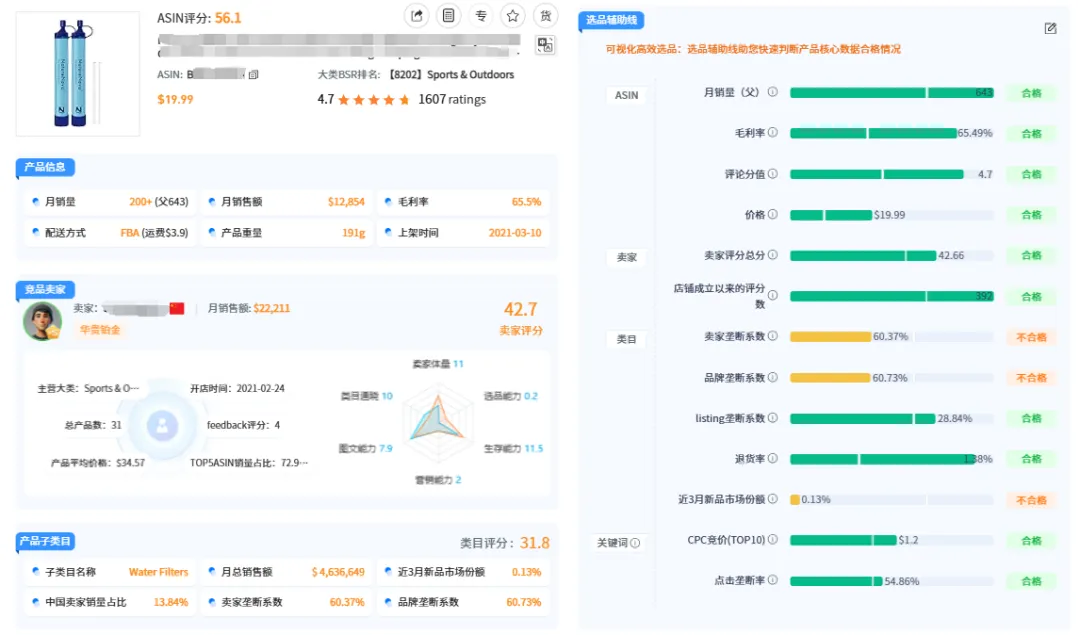Click info icon next to 毛利率 metric

point(773,132)
